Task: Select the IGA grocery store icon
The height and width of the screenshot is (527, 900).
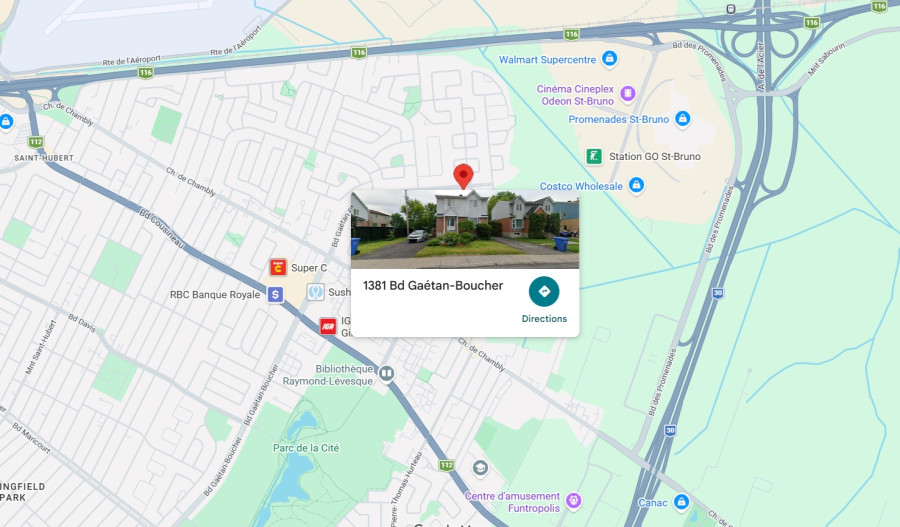Action: tap(328, 326)
